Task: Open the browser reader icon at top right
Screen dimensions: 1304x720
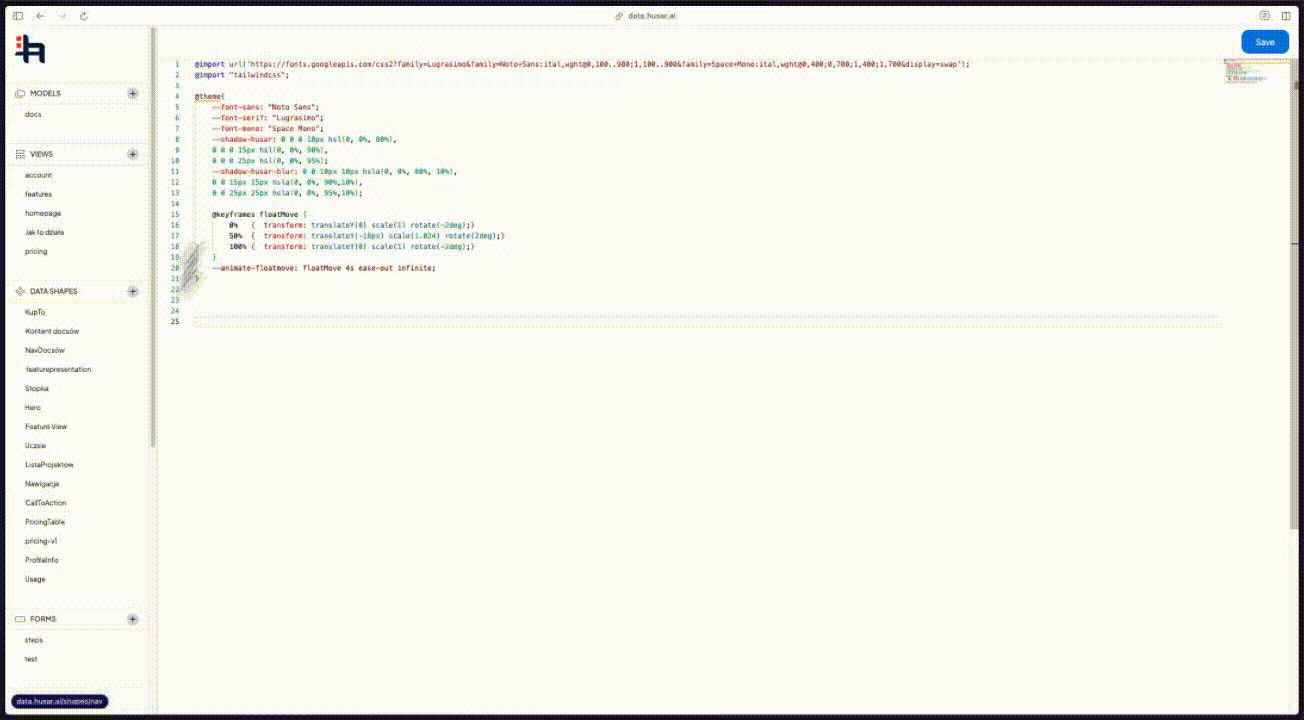Action: coord(1265,16)
